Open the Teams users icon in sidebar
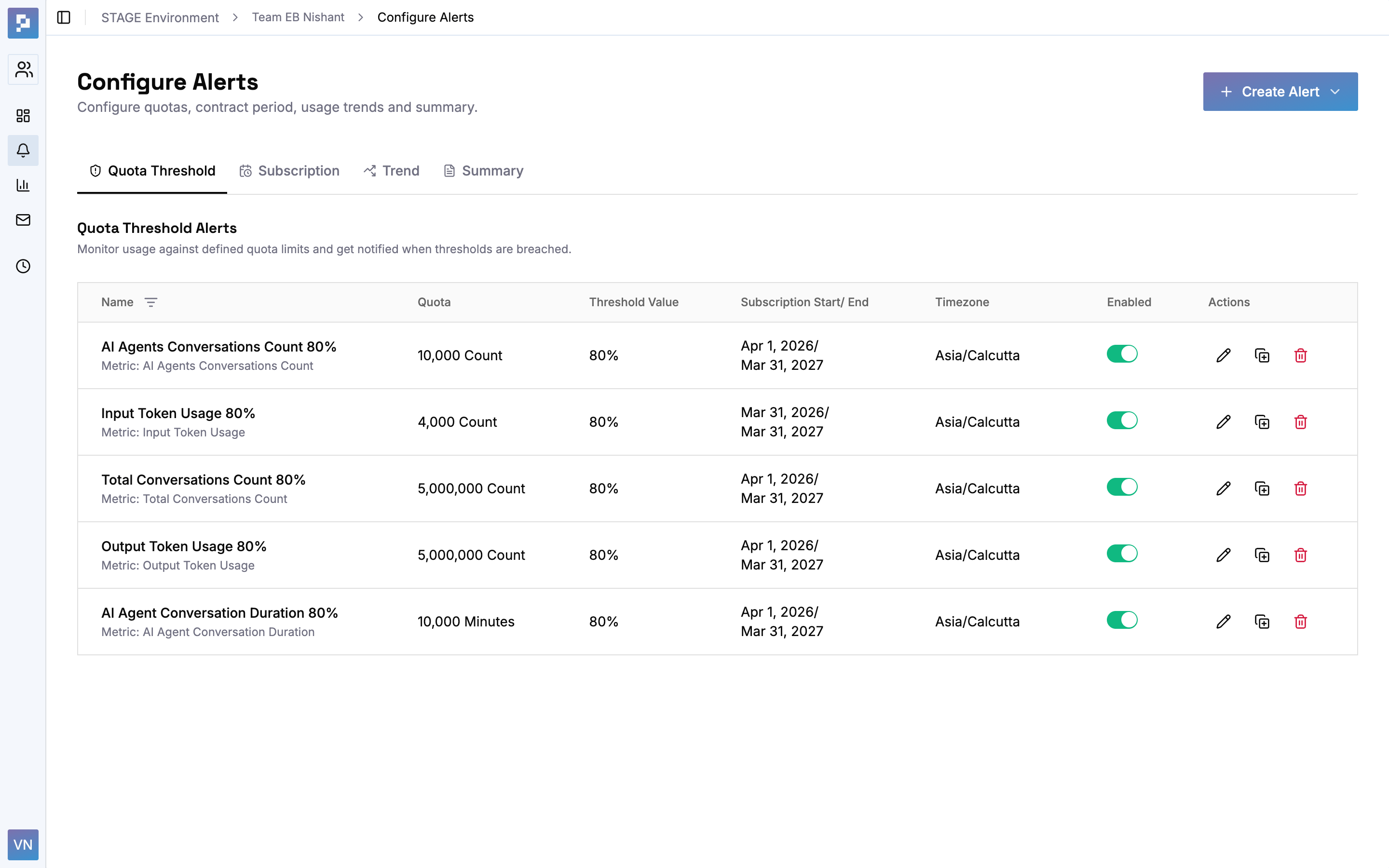1389x868 pixels. (x=23, y=69)
